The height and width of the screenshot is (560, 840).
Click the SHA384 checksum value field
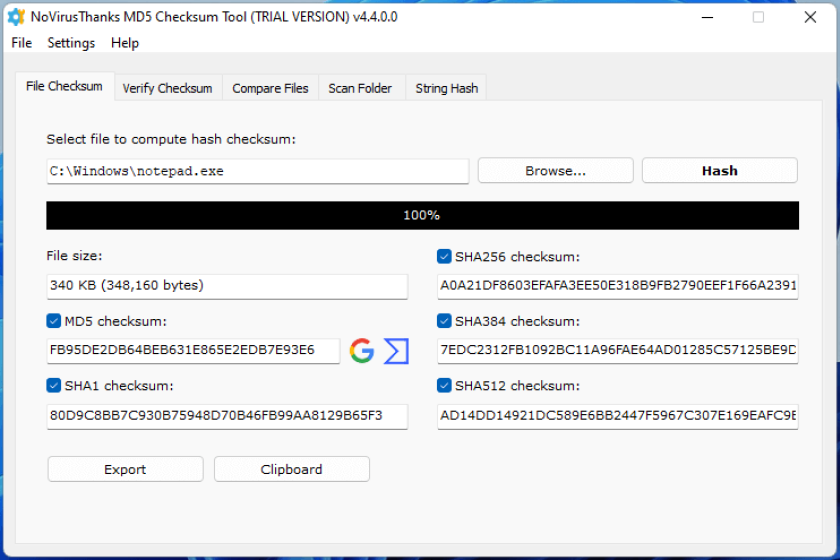(618, 351)
